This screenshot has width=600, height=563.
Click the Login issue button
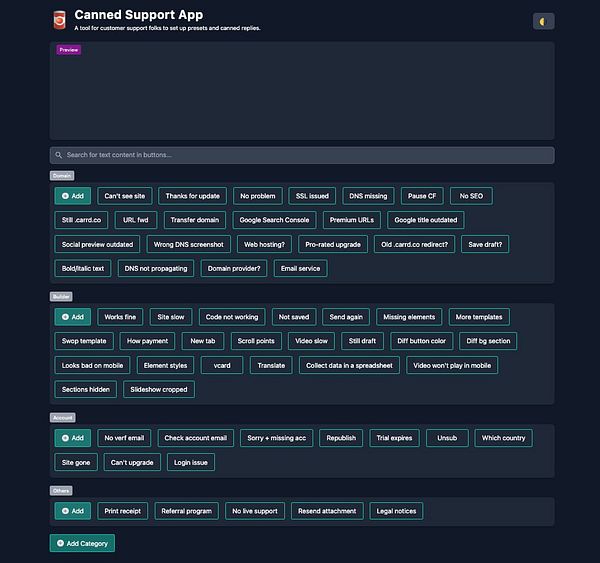(x=191, y=462)
